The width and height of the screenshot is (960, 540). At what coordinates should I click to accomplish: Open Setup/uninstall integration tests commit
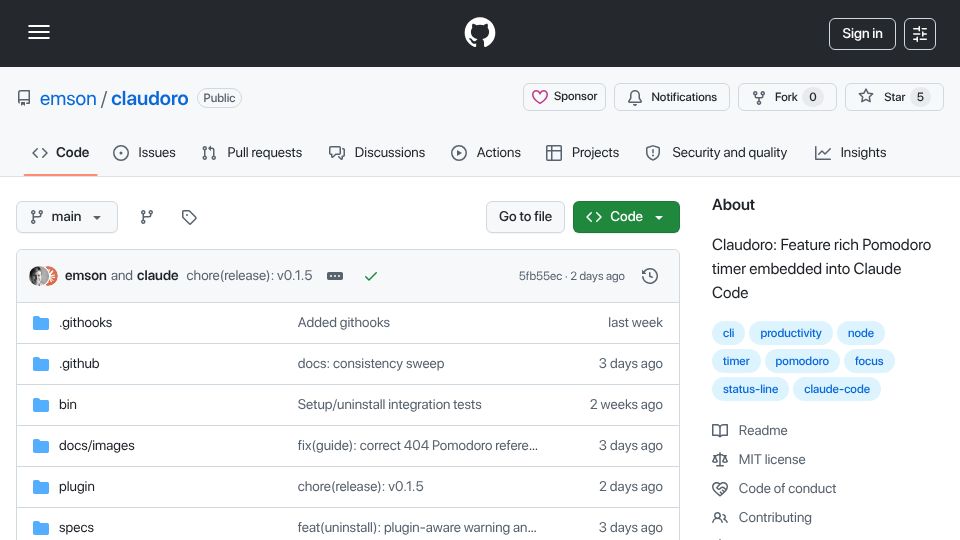[x=389, y=405]
